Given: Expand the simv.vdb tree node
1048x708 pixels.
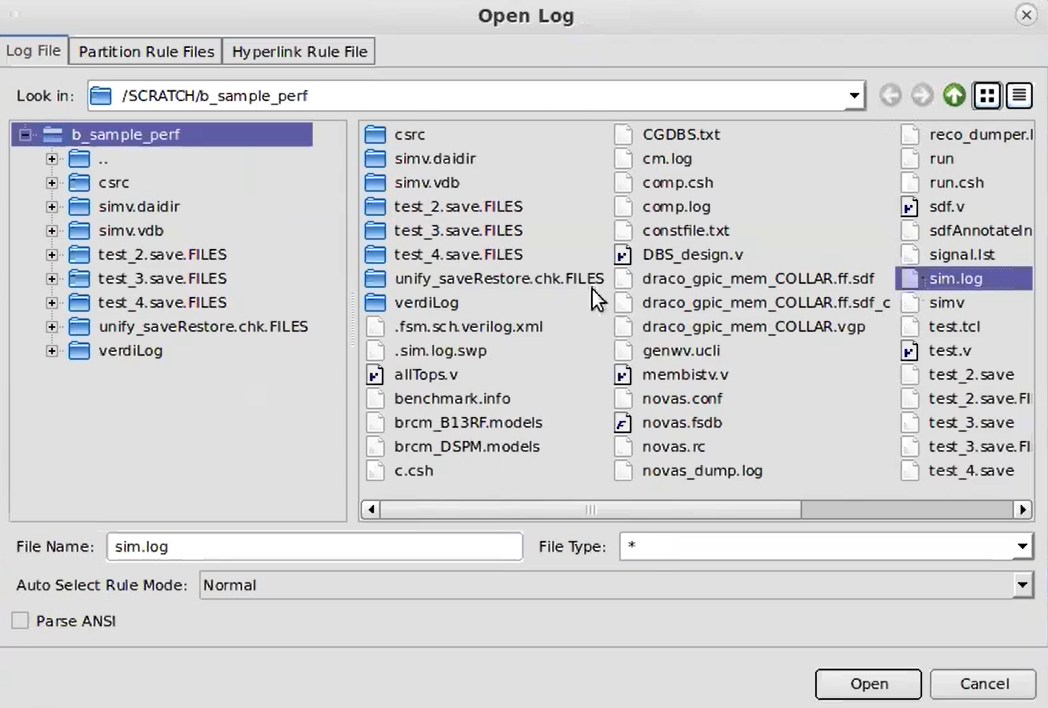Looking at the screenshot, I should tap(51, 231).
